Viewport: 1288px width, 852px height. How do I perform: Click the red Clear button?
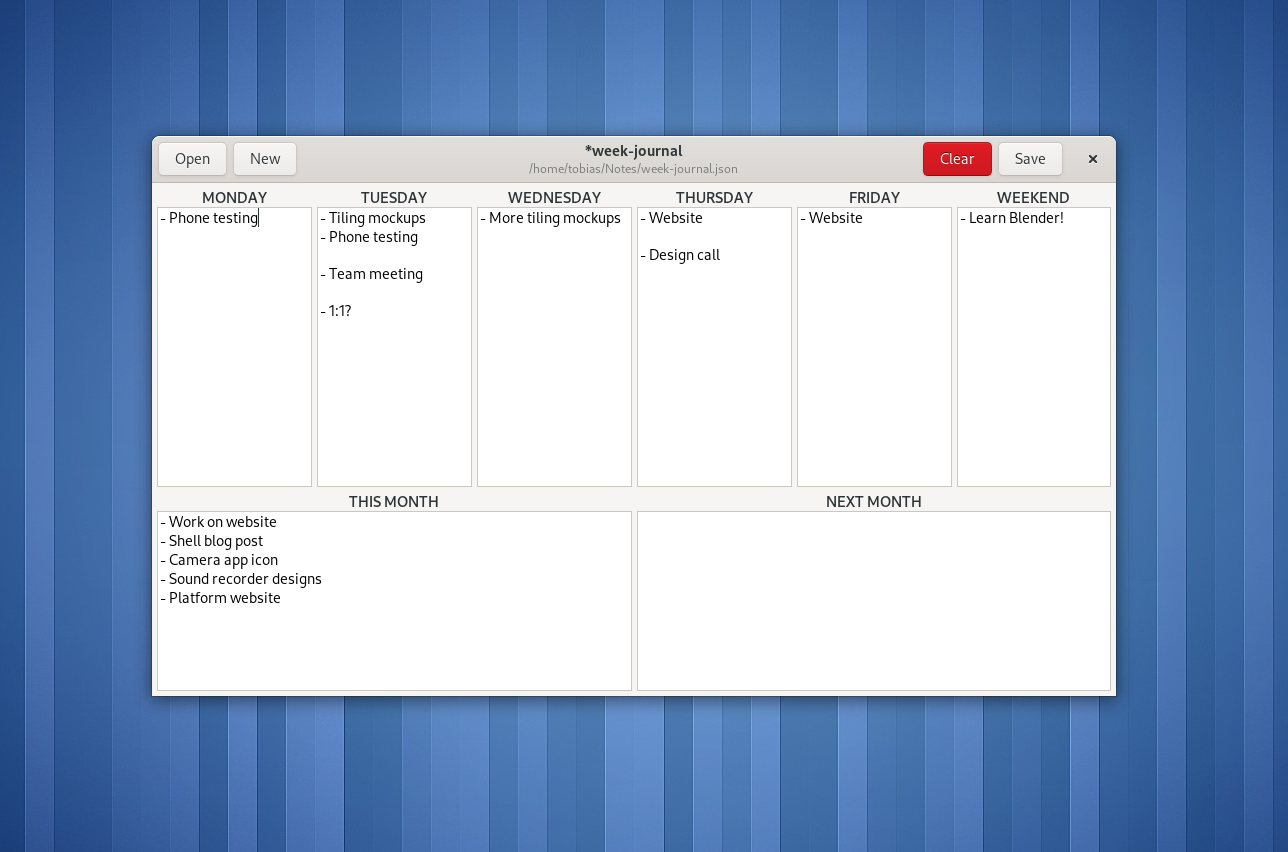pos(957,159)
